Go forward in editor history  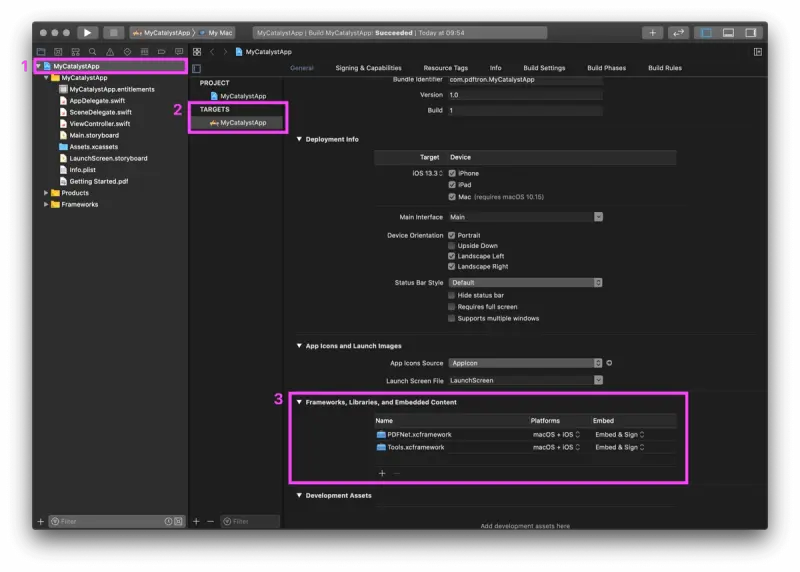click(225, 52)
